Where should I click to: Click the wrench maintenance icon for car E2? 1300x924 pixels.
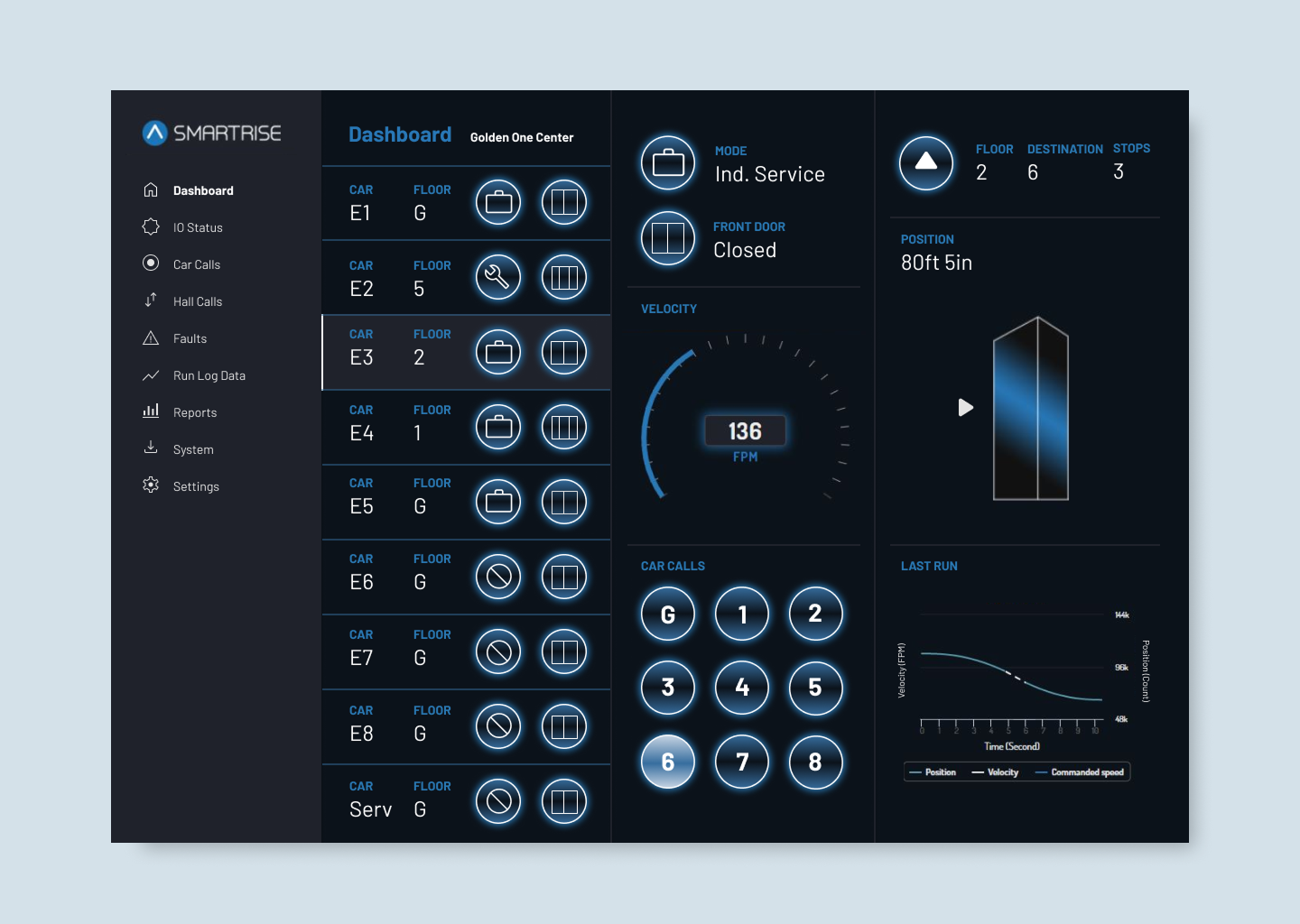point(498,277)
